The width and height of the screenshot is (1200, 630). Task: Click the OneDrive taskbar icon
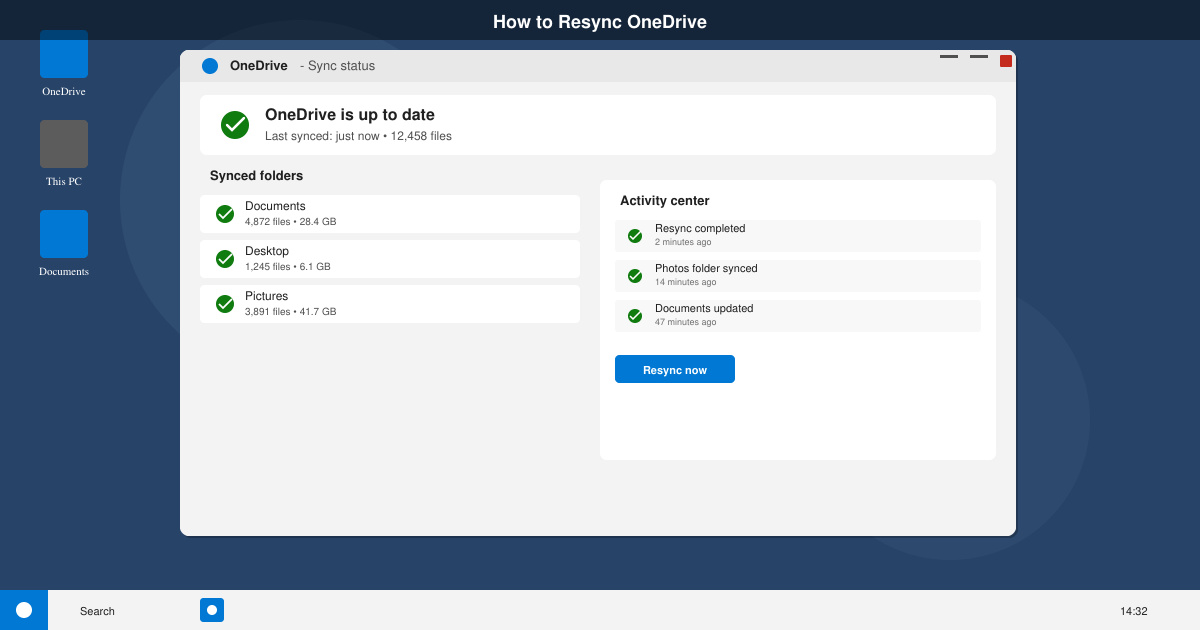tap(212, 610)
